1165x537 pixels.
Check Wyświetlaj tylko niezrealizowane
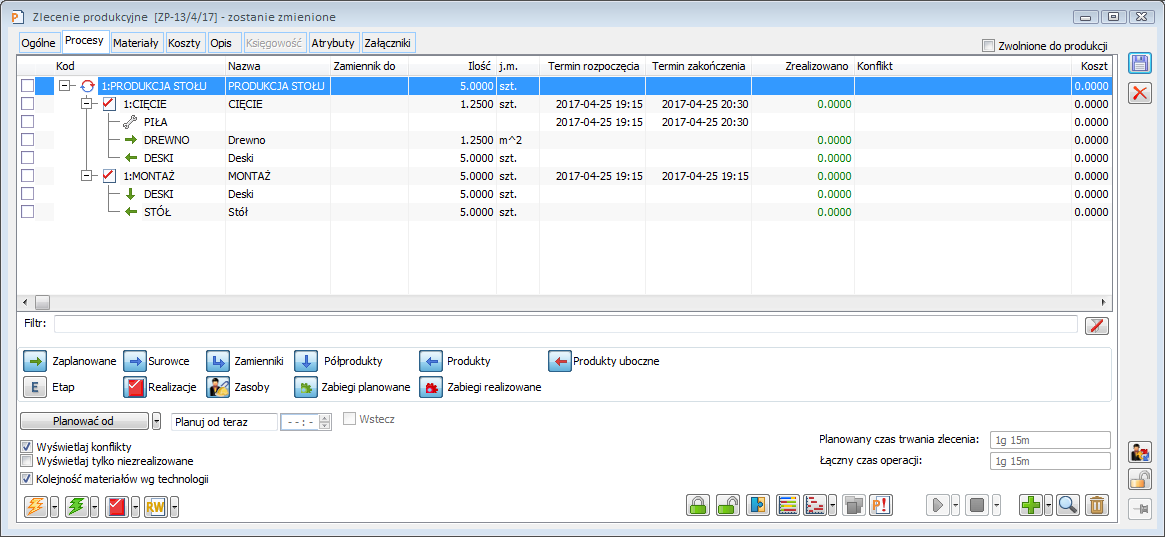click(x=26, y=461)
